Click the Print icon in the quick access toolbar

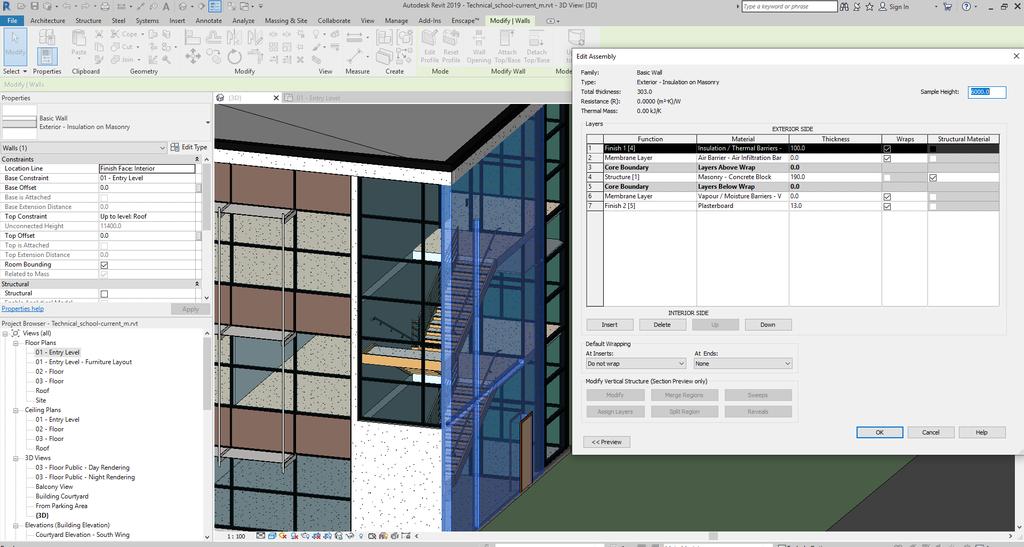[105, 7]
